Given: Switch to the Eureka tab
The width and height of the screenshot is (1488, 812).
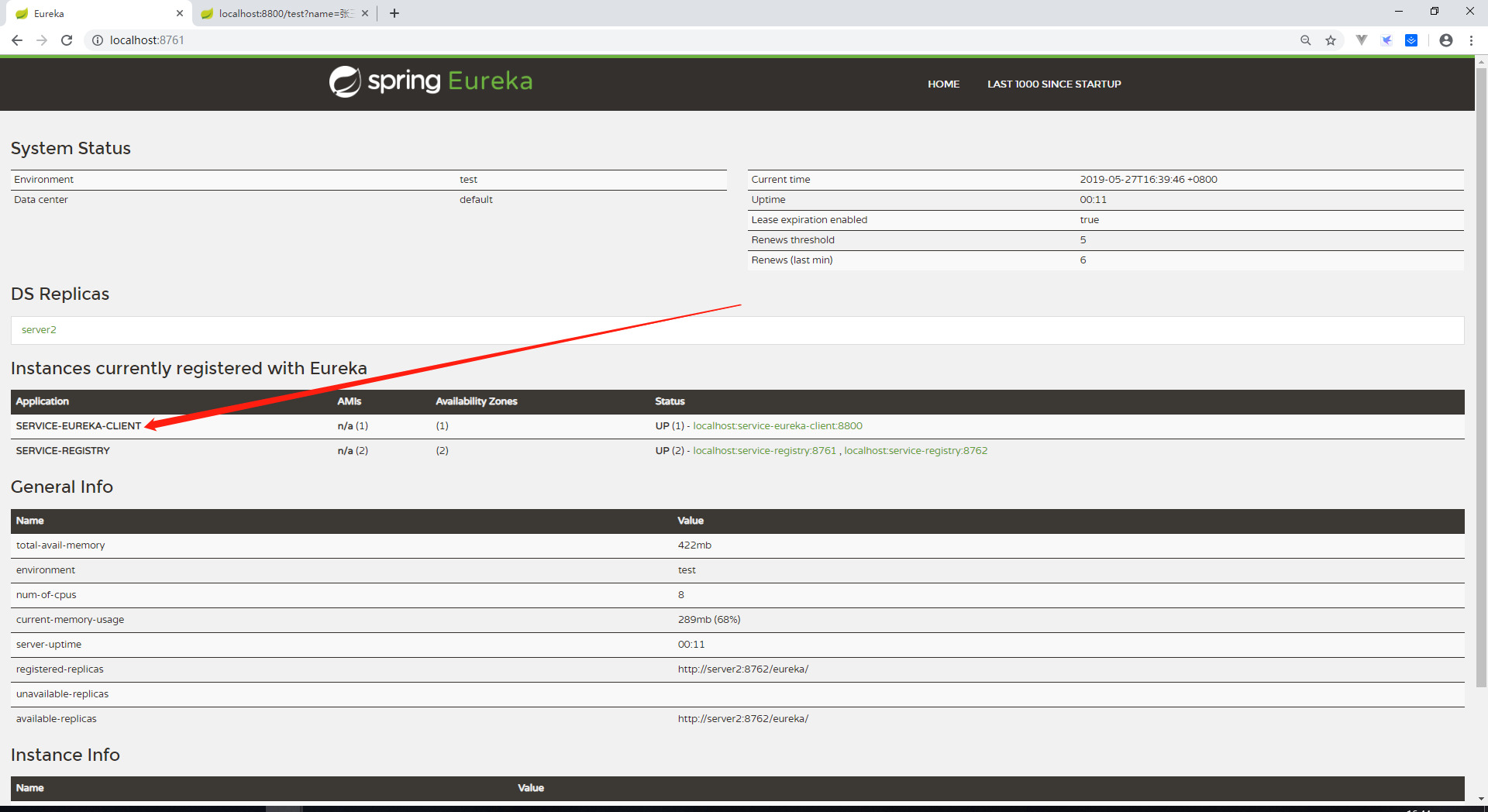Looking at the screenshot, I should coord(97,13).
